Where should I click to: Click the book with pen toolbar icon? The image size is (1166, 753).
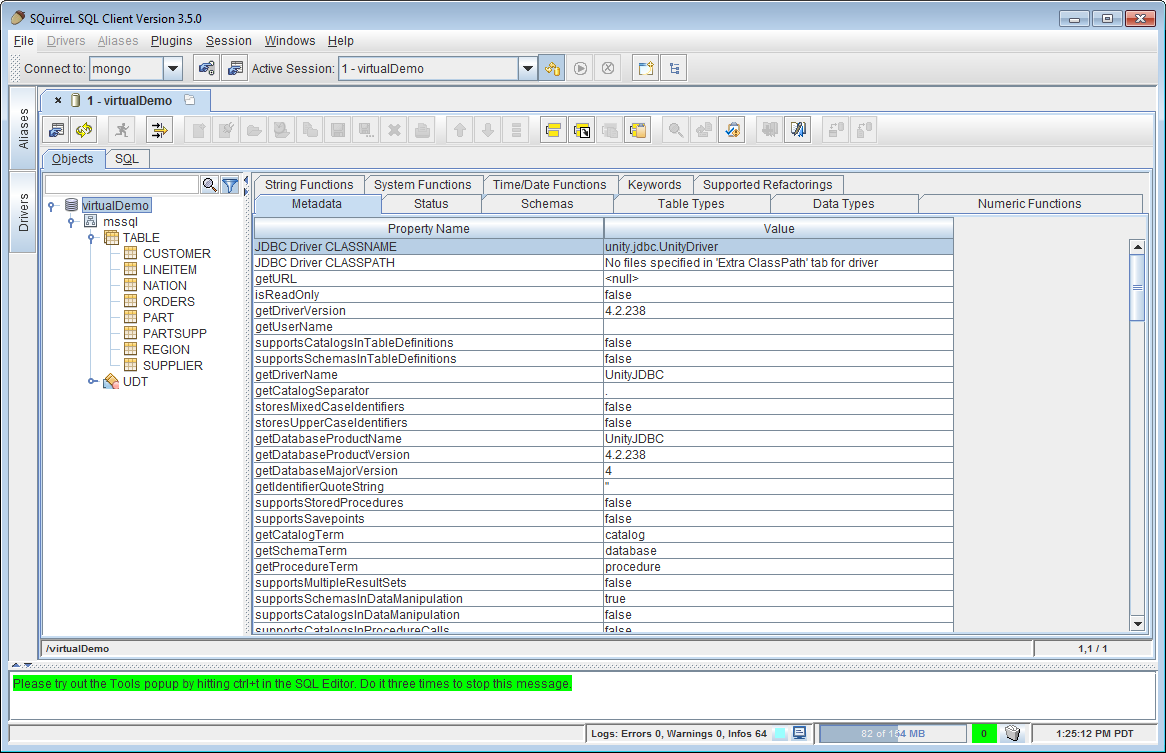click(x=797, y=130)
